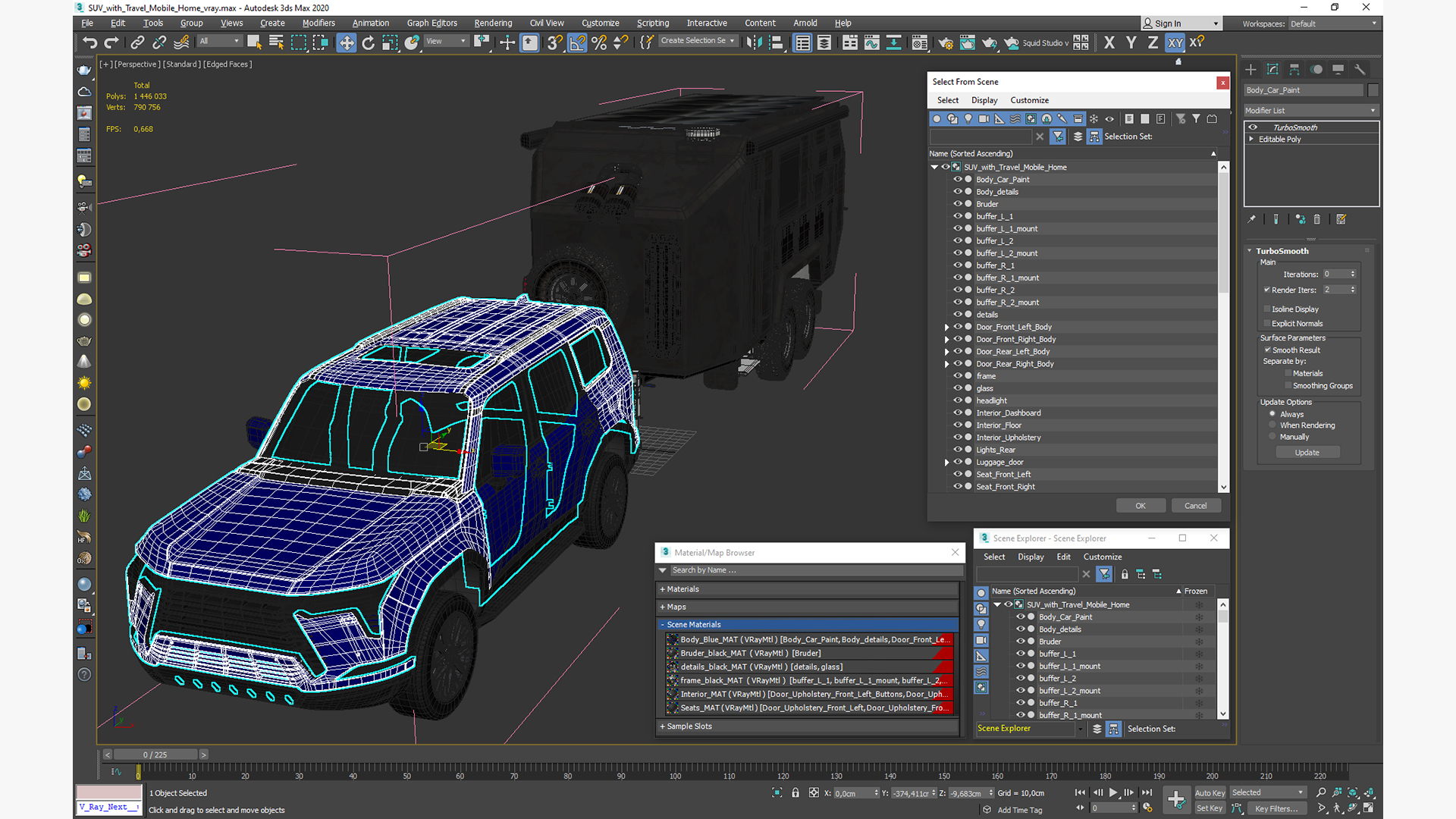1456x819 pixels.
Task: Toggle Isoline Display checkbox
Action: [x=1267, y=309]
